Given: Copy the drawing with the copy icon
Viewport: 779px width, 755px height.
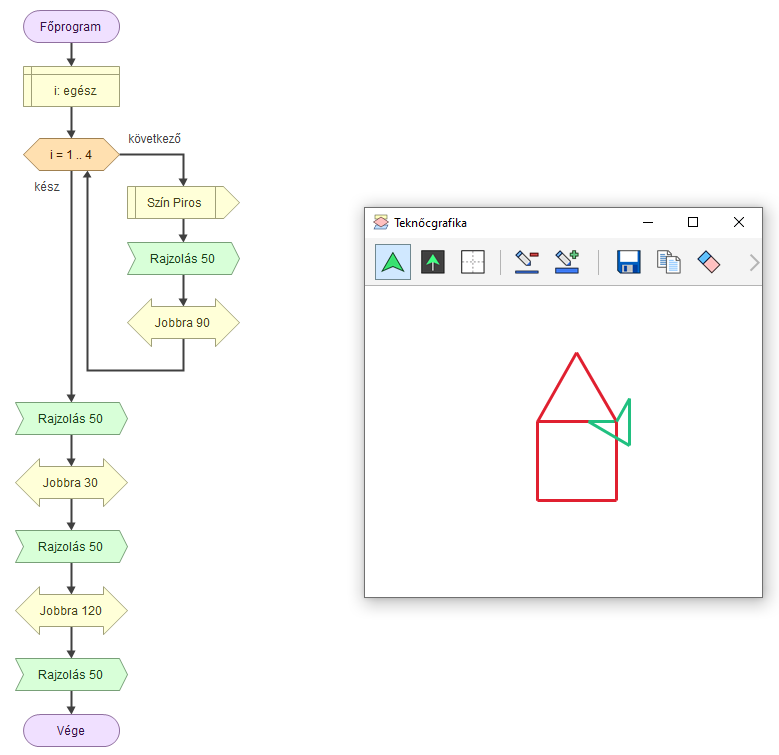Looking at the screenshot, I should coord(668,262).
